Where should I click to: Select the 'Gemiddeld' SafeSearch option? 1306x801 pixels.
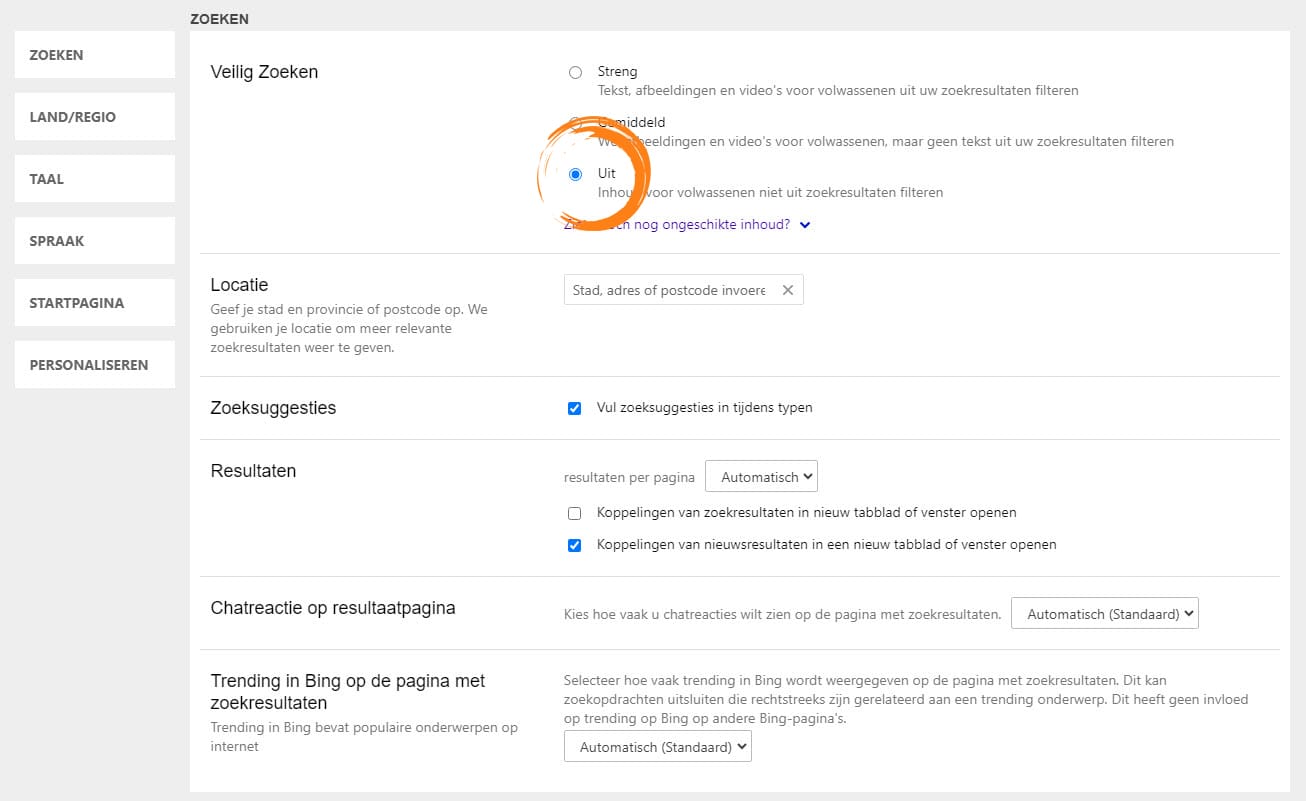575,122
